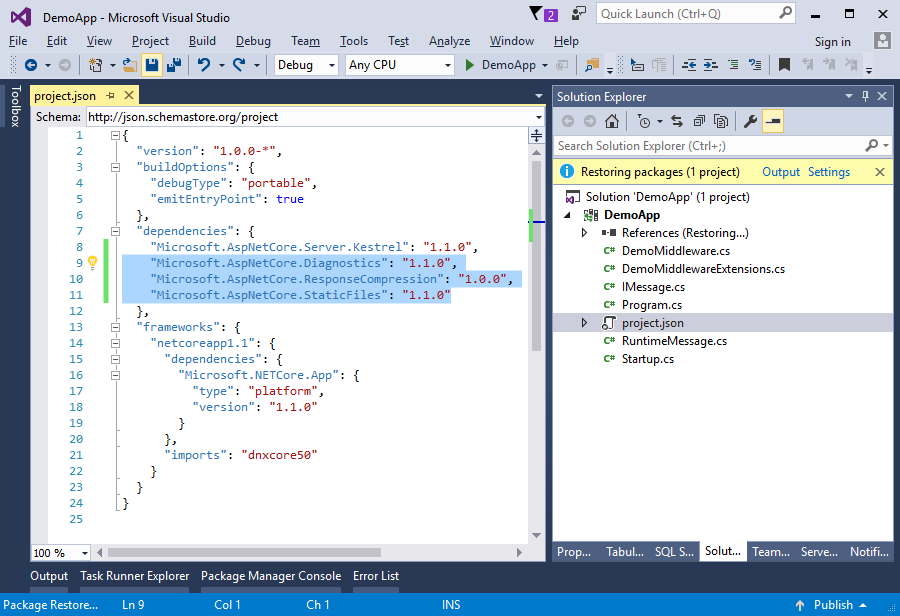Click the editor vertical scrollbar thumb
Image resolution: width=900 pixels, height=616 pixels.
pos(537,255)
